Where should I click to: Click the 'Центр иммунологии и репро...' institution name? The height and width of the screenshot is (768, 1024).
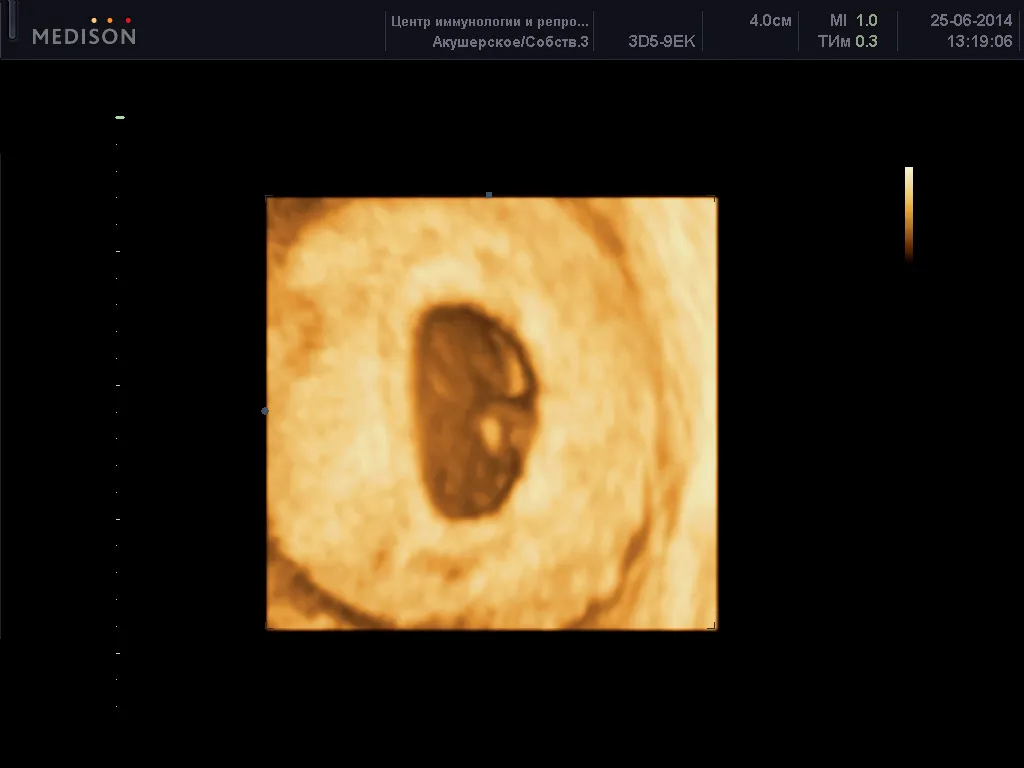tap(490, 22)
